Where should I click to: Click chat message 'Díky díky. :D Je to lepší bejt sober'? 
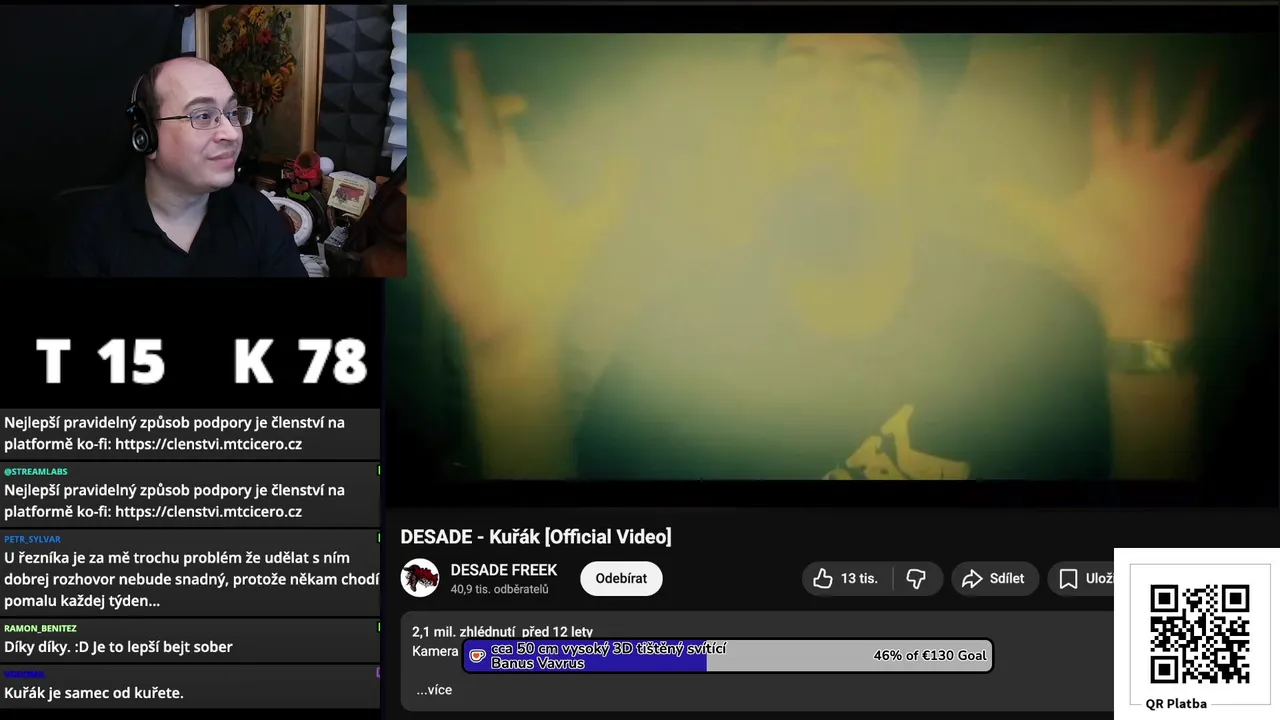point(118,647)
